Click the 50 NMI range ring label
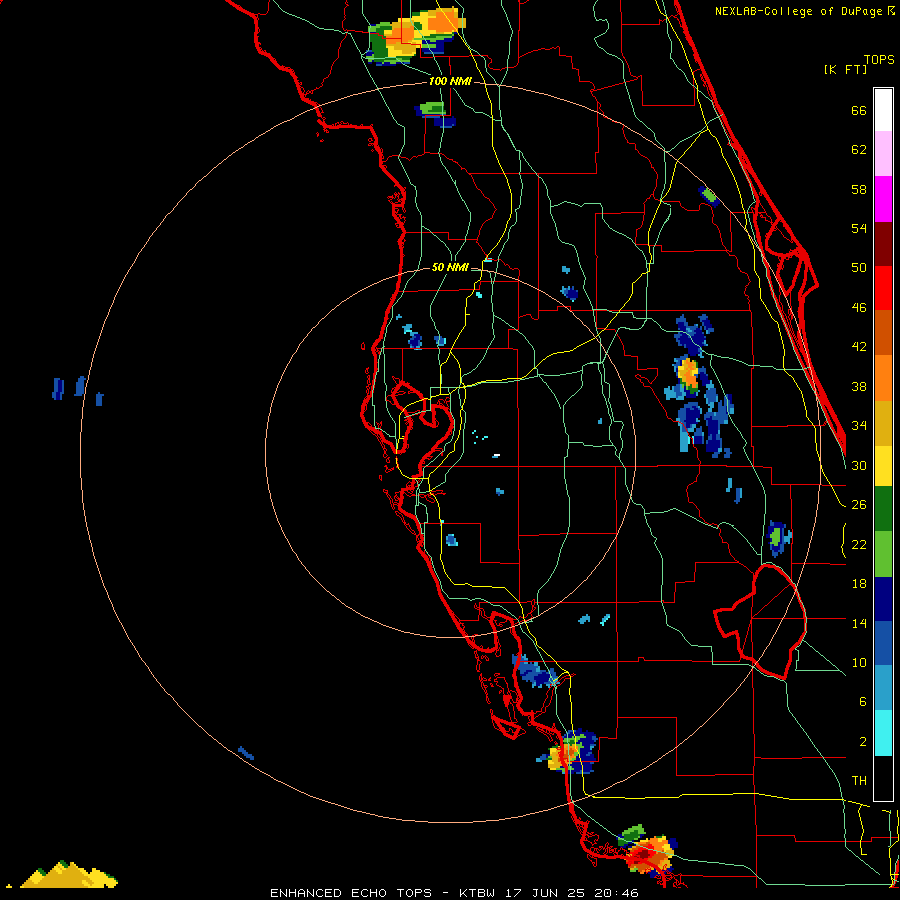Viewport: 900px width, 900px height. [450, 267]
